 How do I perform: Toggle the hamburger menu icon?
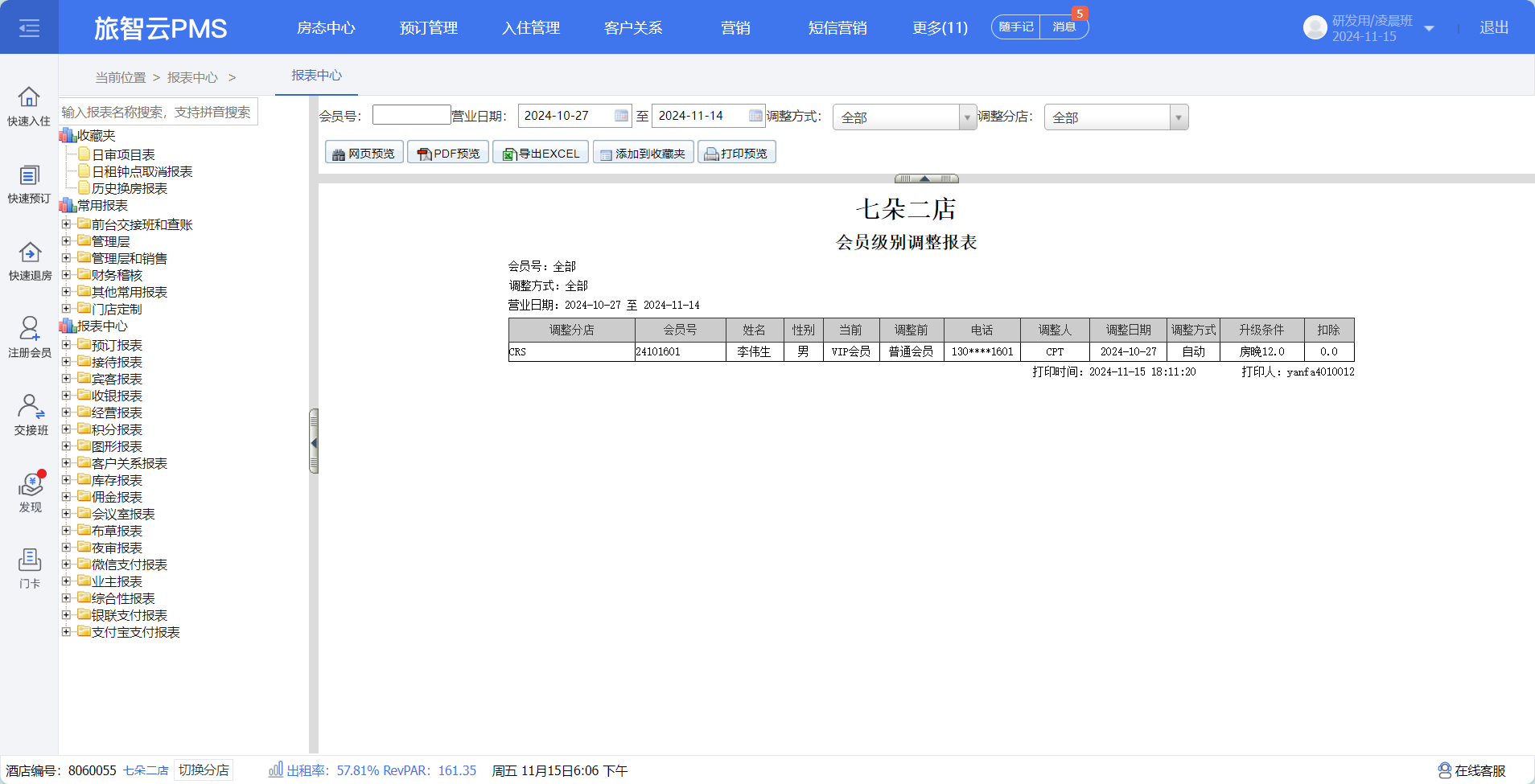pos(29,28)
